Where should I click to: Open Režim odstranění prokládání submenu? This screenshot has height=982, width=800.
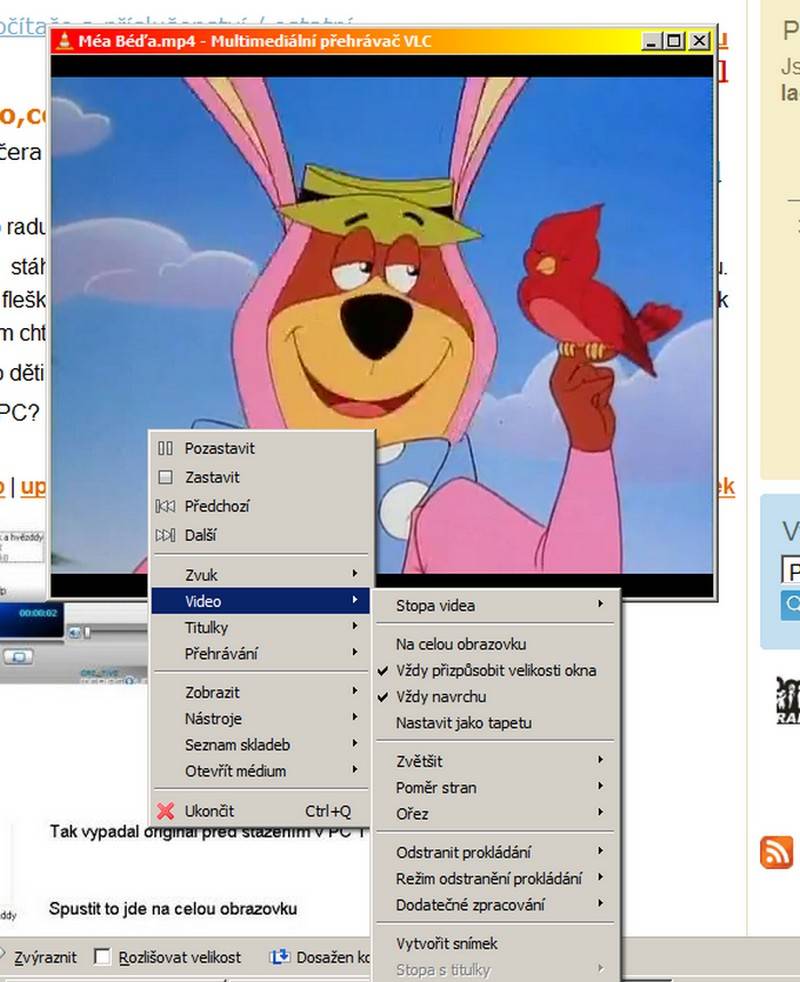495,879
